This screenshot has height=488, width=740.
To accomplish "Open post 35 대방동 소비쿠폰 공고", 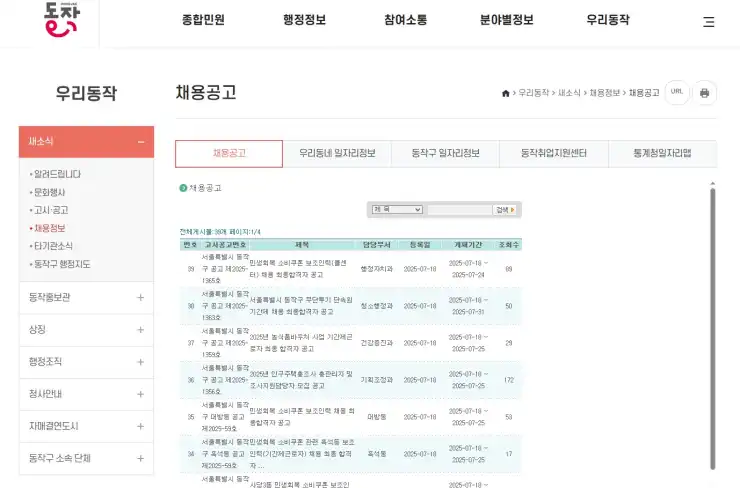I will coord(302,417).
